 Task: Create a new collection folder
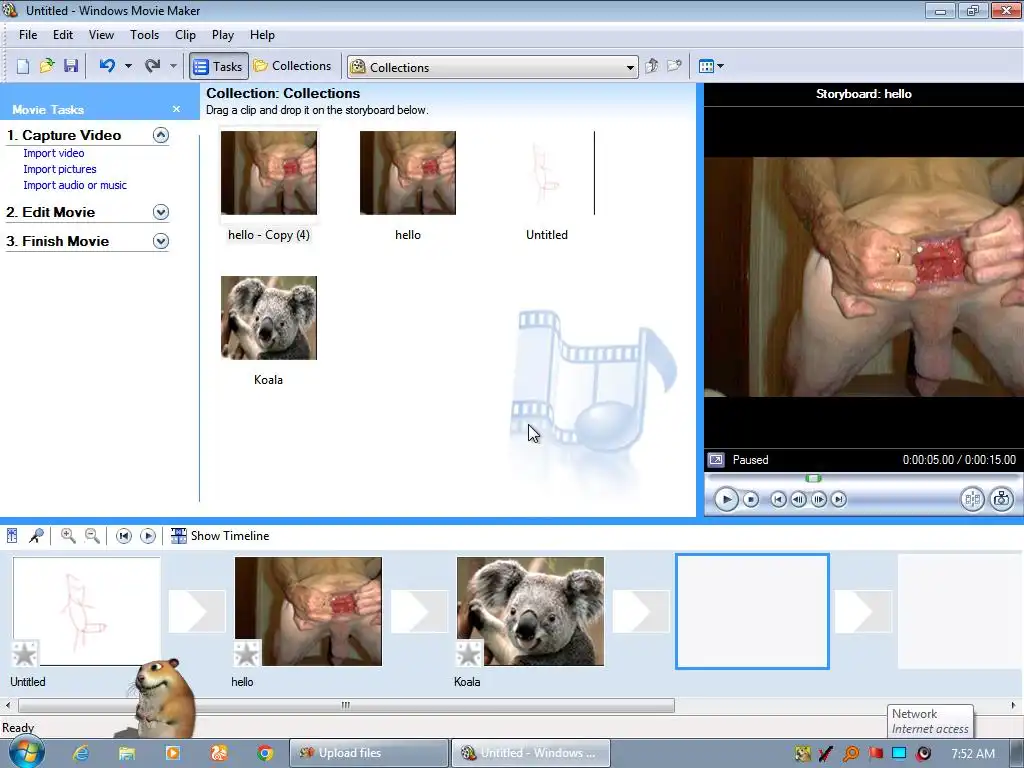click(674, 66)
